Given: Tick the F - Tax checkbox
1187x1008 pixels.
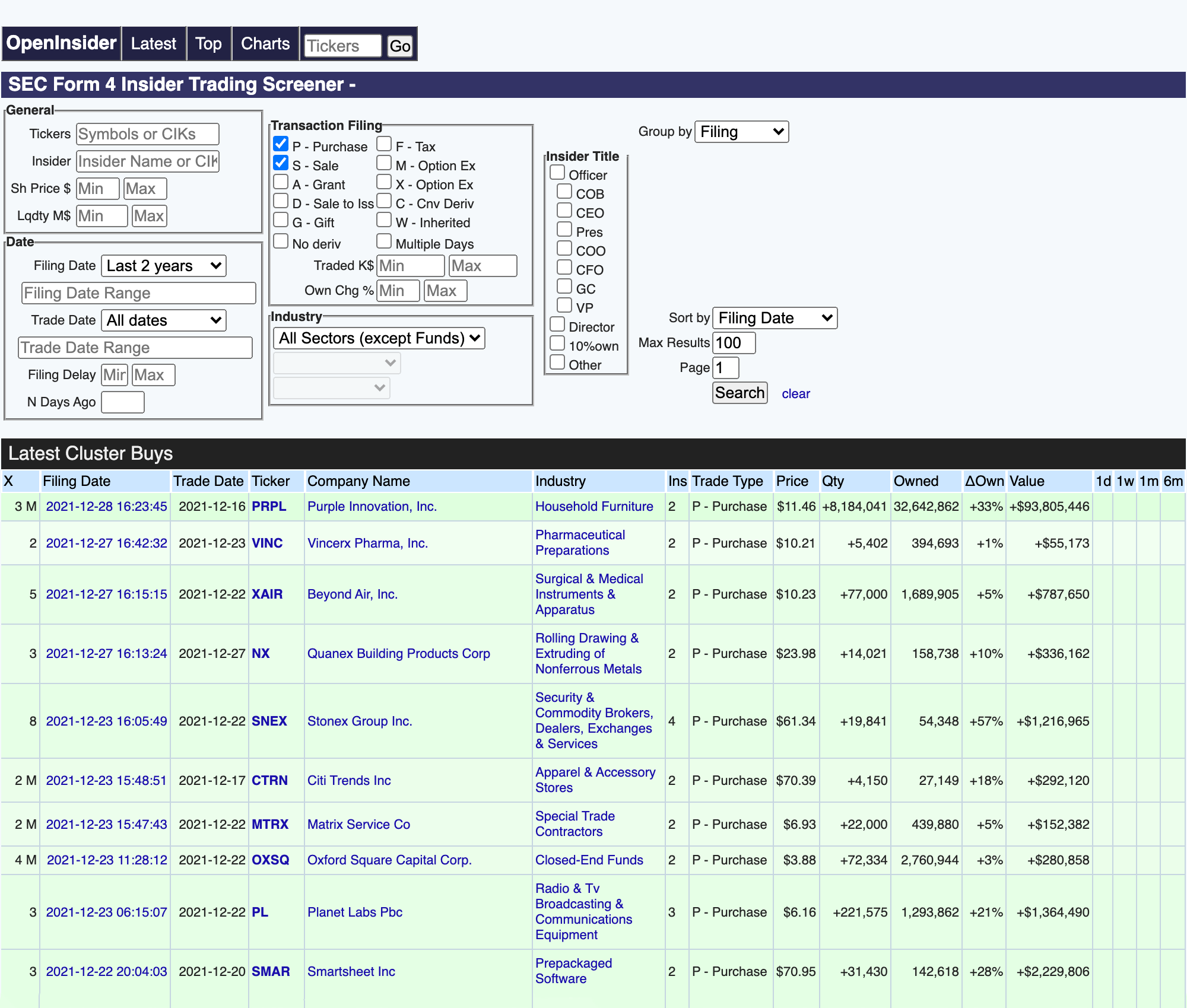Looking at the screenshot, I should point(384,144).
